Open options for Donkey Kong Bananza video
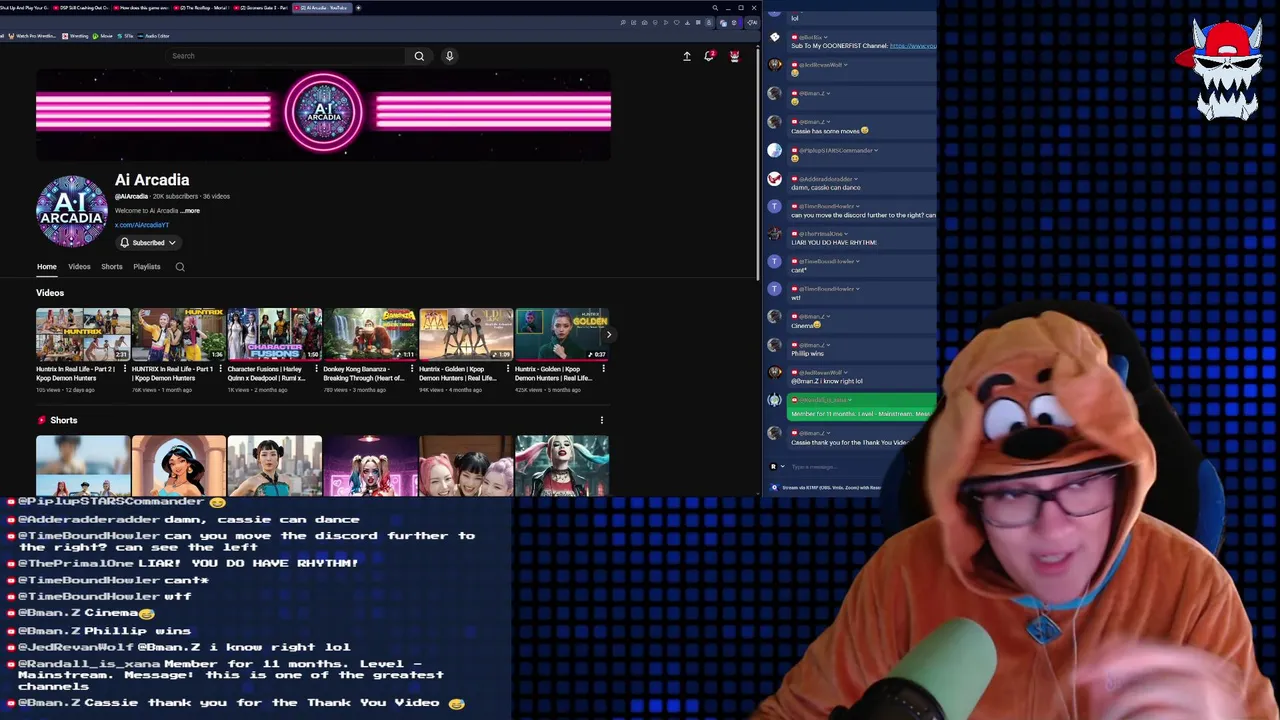The image size is (1280, 720). 413,369
